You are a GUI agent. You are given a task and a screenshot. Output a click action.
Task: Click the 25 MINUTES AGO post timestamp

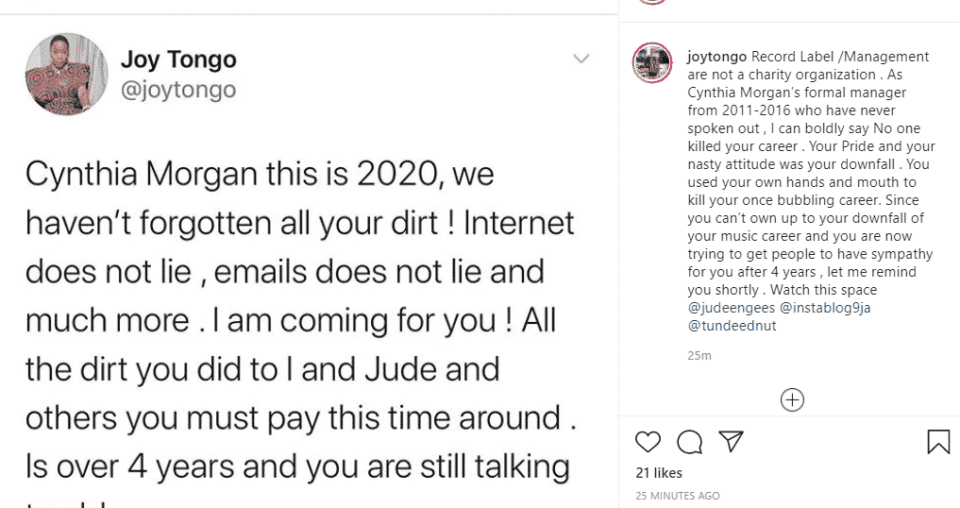click(677, 495)
